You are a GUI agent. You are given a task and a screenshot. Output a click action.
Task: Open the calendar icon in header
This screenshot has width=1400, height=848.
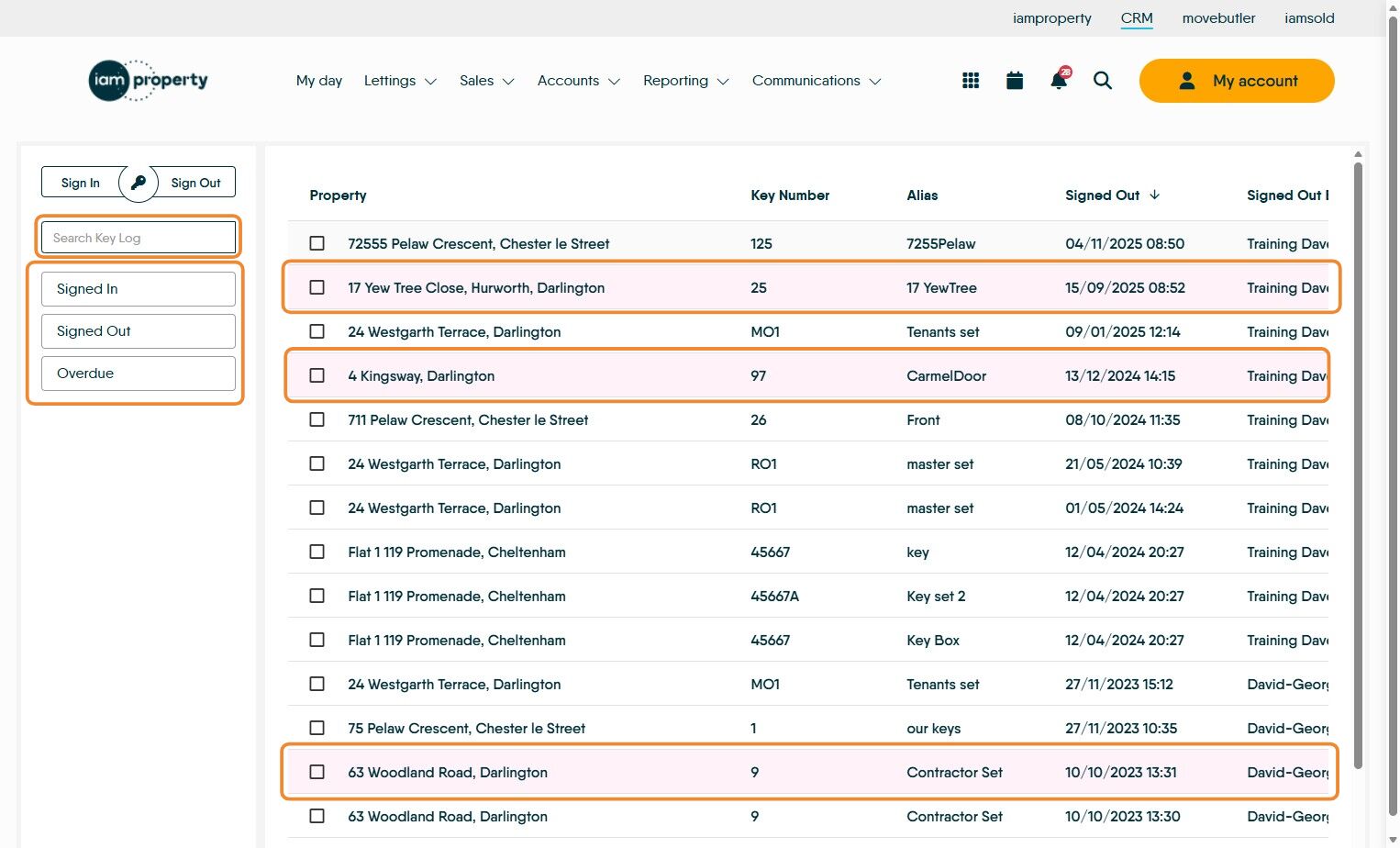click(x=1015, y=81)
